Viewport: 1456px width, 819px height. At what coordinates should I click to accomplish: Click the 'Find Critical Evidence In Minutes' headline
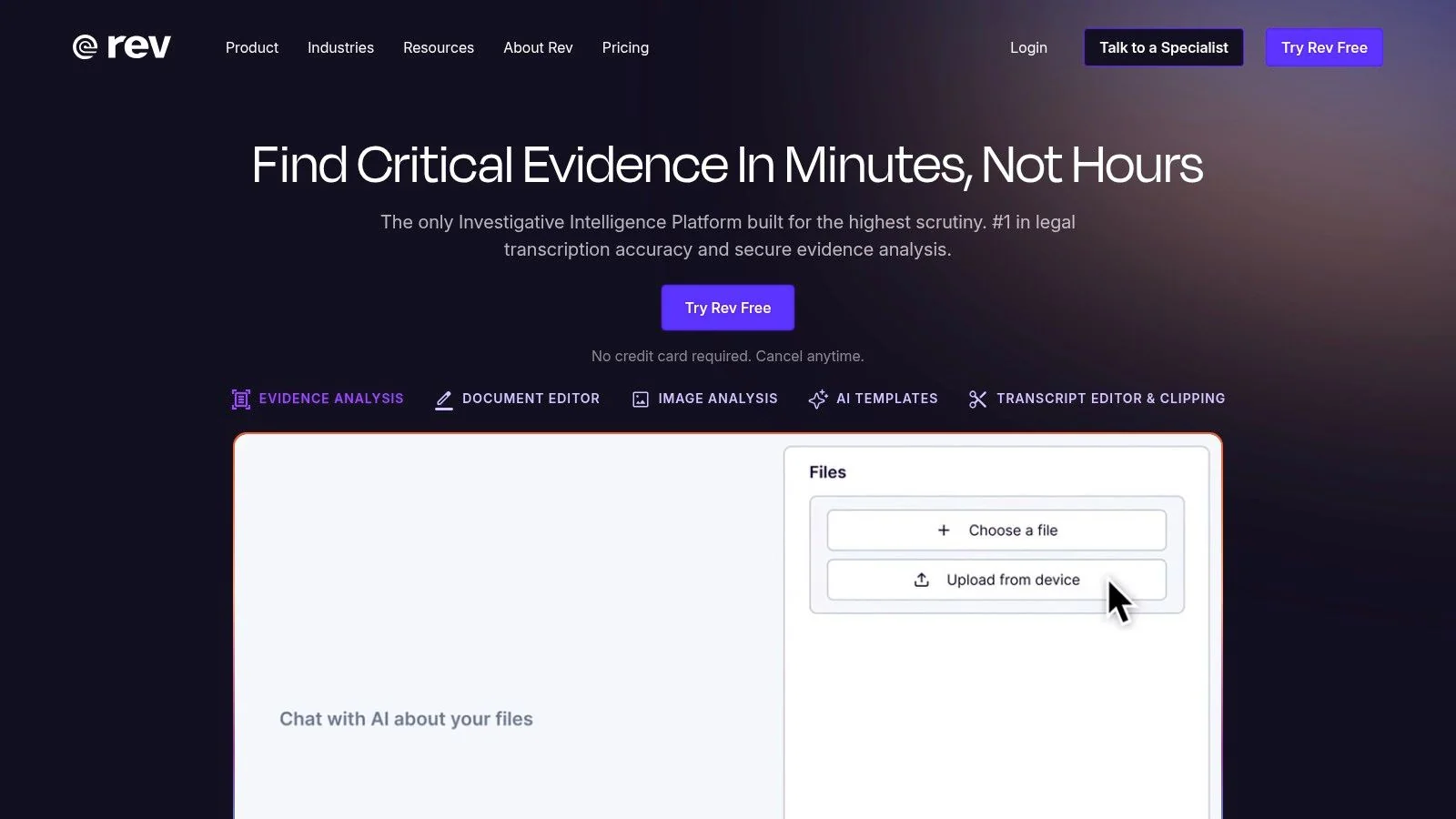(x=728, y=165)
